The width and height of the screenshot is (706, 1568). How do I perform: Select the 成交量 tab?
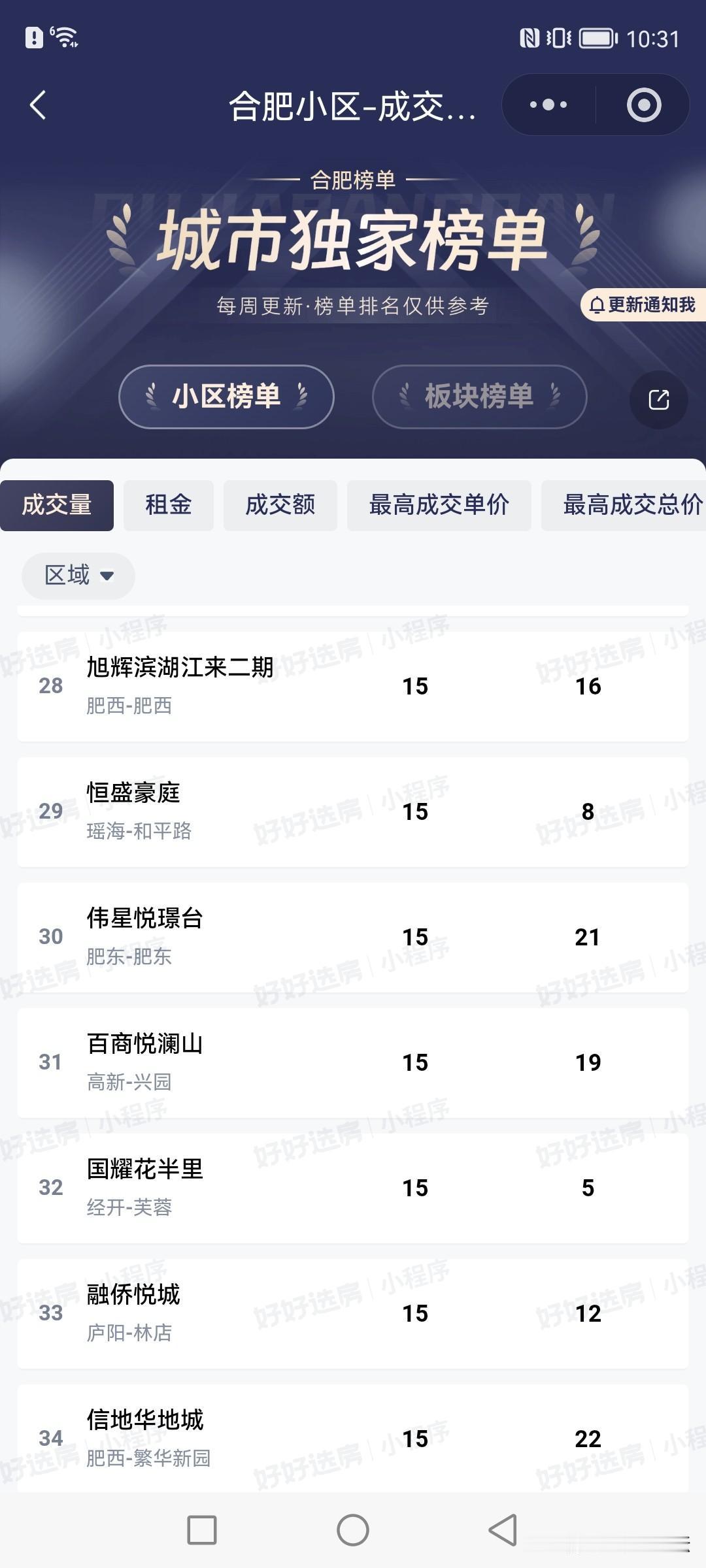tap(57, 505)
